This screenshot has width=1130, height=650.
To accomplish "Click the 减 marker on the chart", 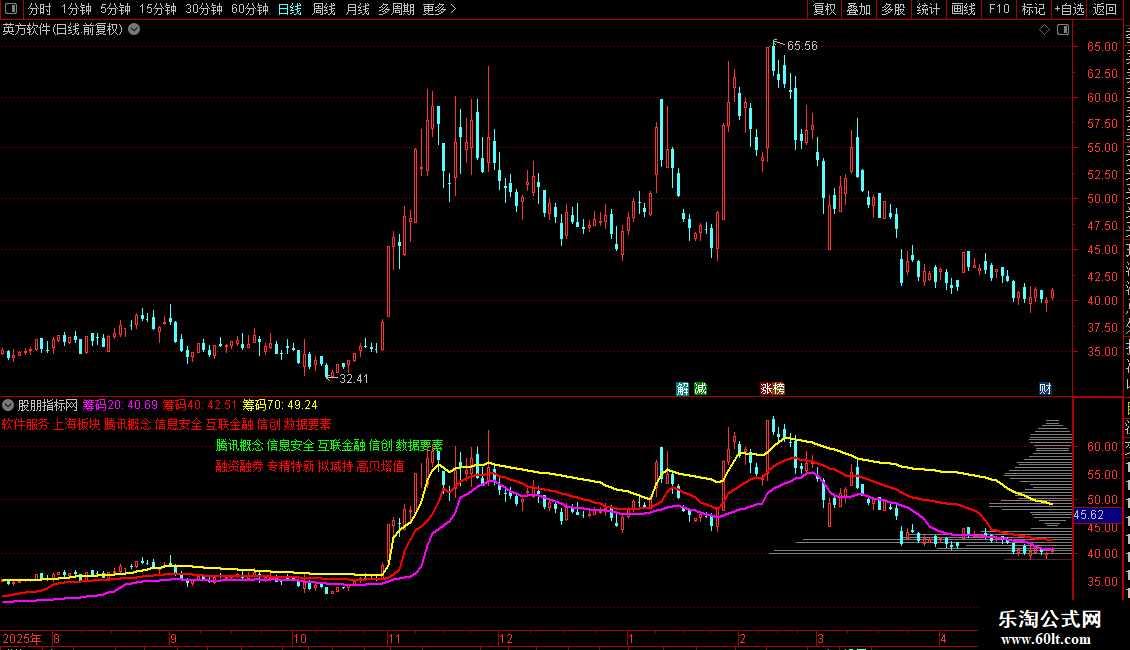I will pos(700,389).
